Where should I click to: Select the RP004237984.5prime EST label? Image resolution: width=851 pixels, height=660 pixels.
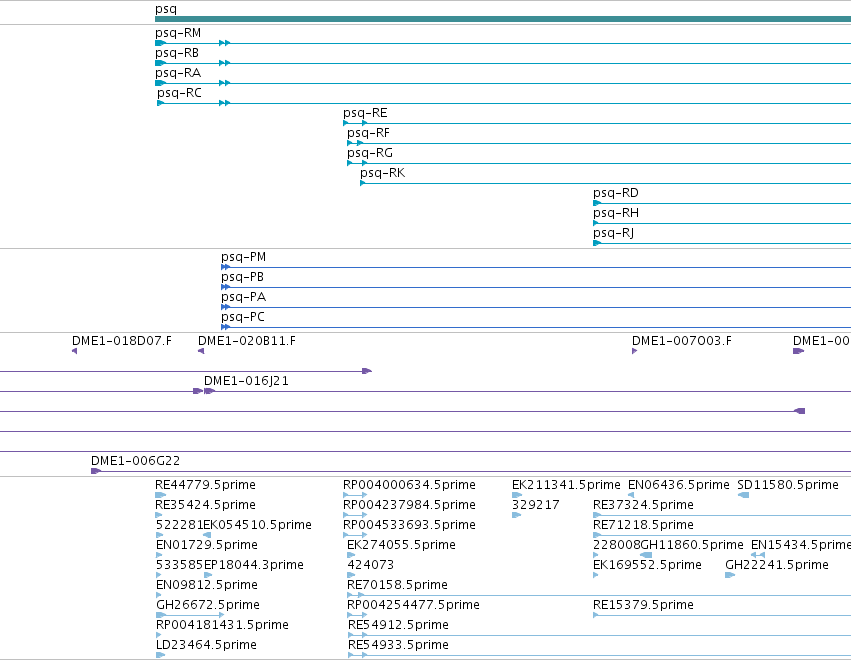click(409, 505)
